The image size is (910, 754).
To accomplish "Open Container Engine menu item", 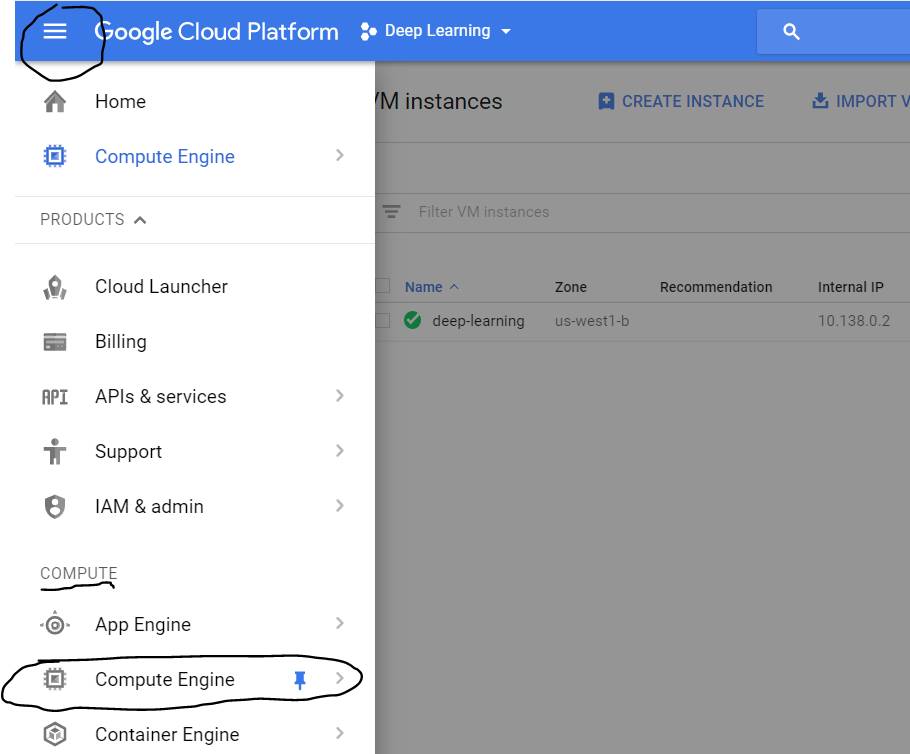I will click(167, 735).
